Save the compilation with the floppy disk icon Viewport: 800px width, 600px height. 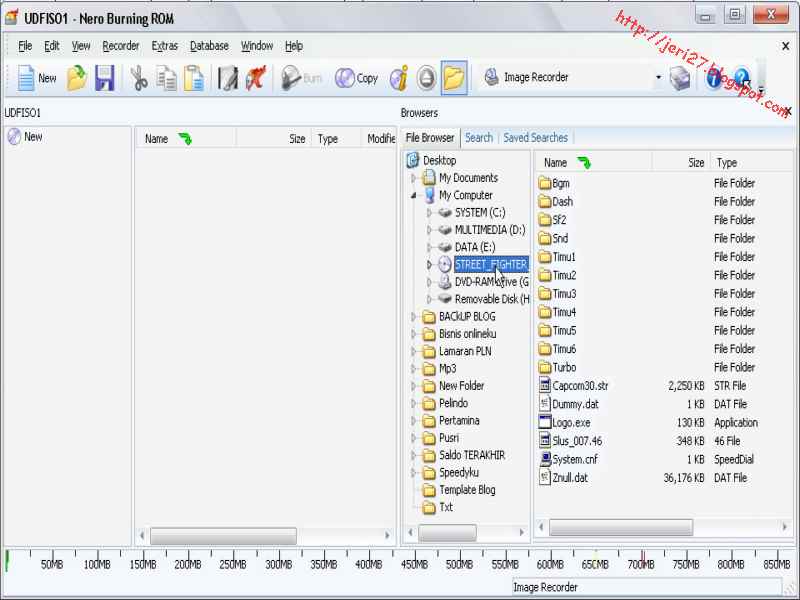pyautogui.click(x=105, y=78)
